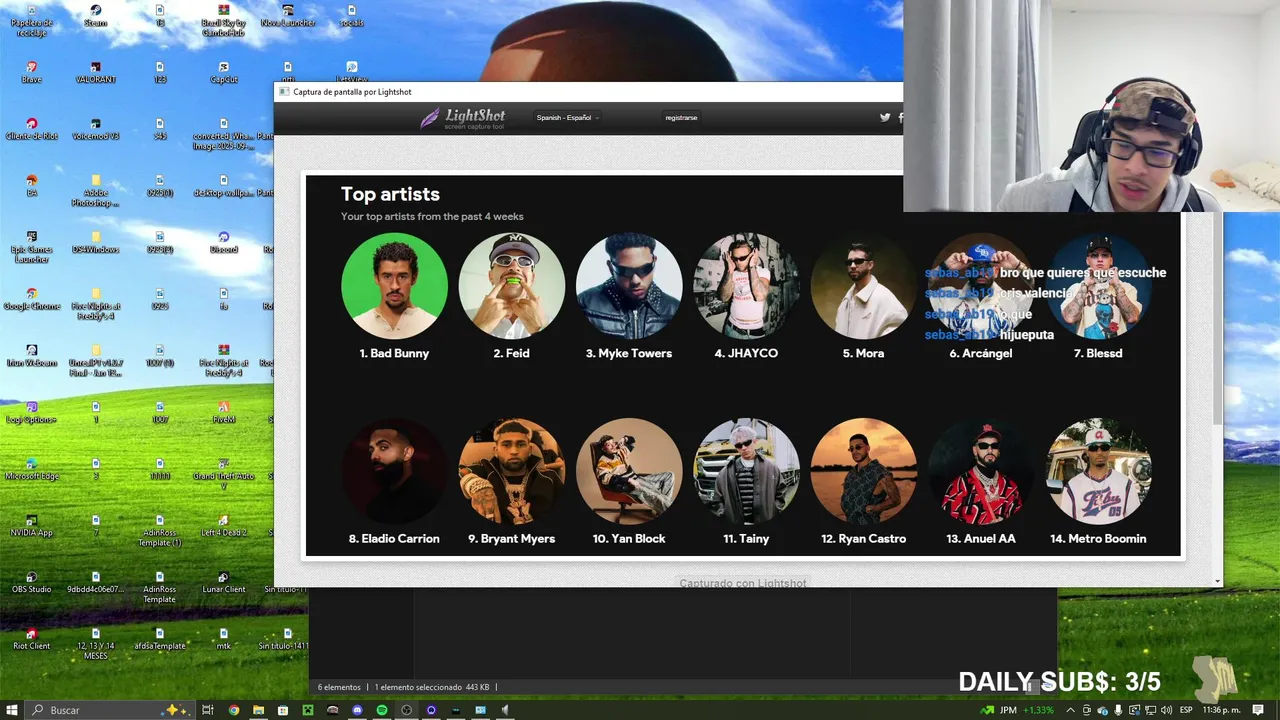
Task: Open the AdinRoss Template (1) file
Action: coord(160,530)
